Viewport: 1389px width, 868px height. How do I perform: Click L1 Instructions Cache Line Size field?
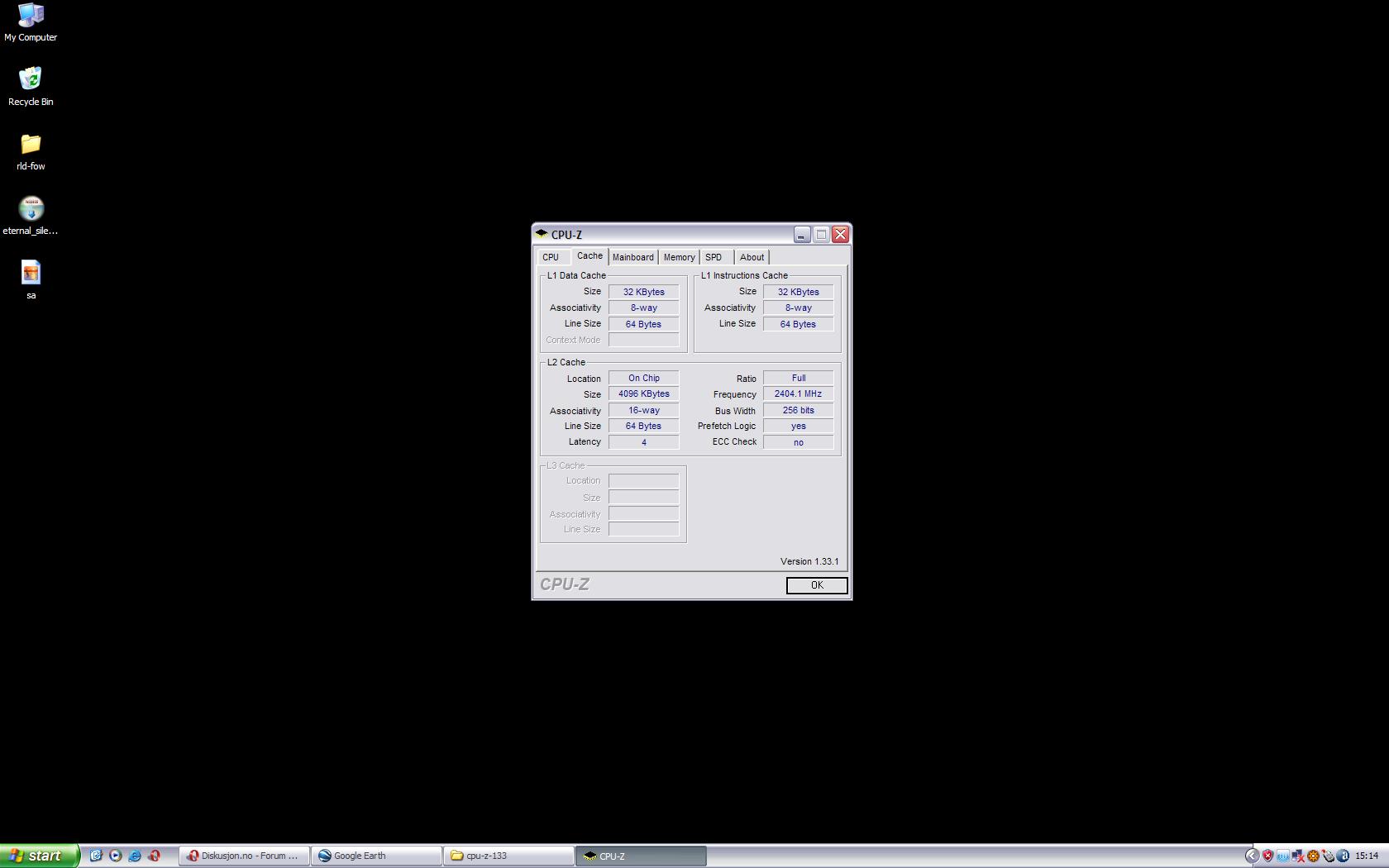coord(798,324)
